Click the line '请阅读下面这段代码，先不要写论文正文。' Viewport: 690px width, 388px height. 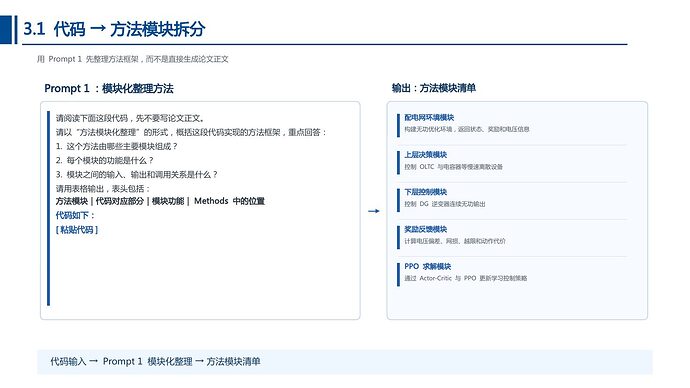130,118
